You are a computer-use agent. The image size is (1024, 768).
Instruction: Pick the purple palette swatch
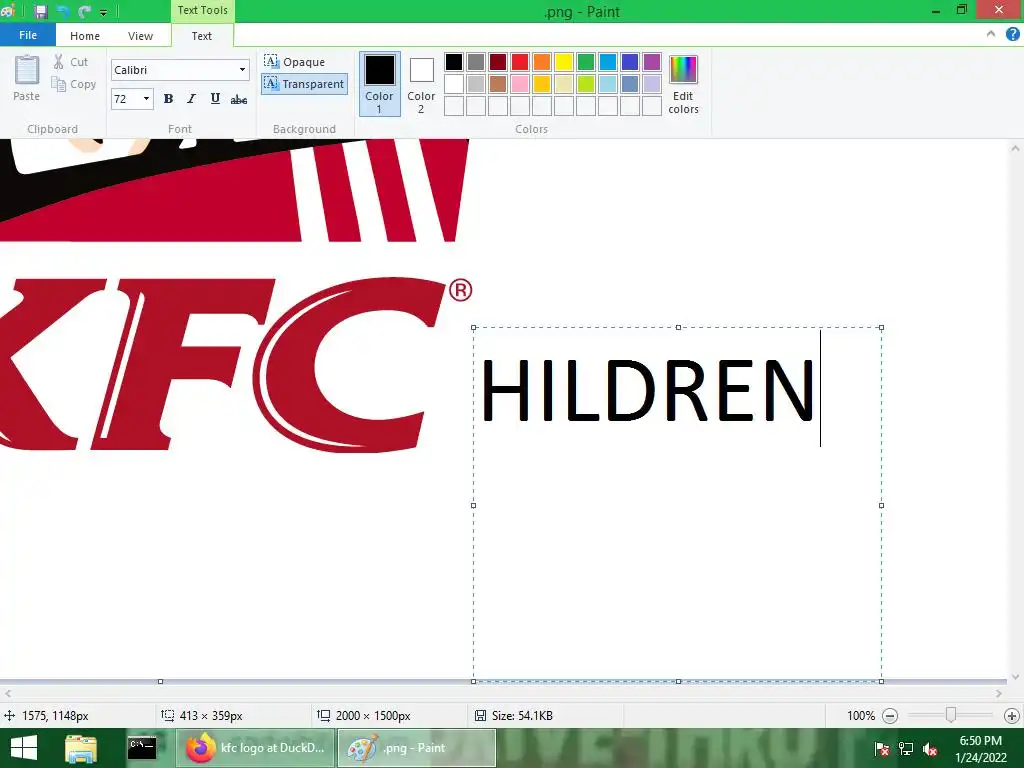pyautogui.click(x=652, y=62)
